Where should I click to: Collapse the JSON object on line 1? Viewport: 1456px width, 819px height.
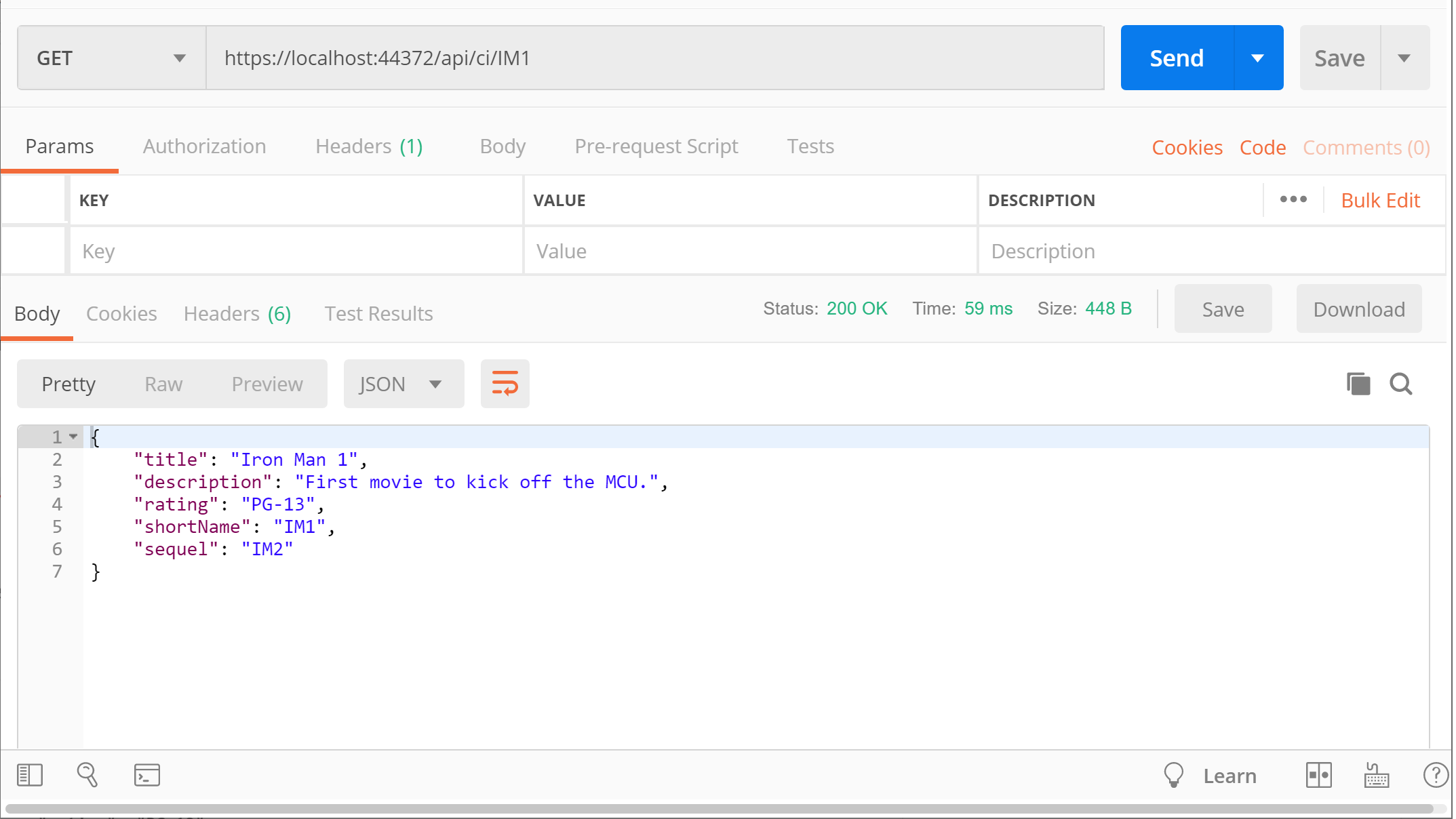click(73, 437)
